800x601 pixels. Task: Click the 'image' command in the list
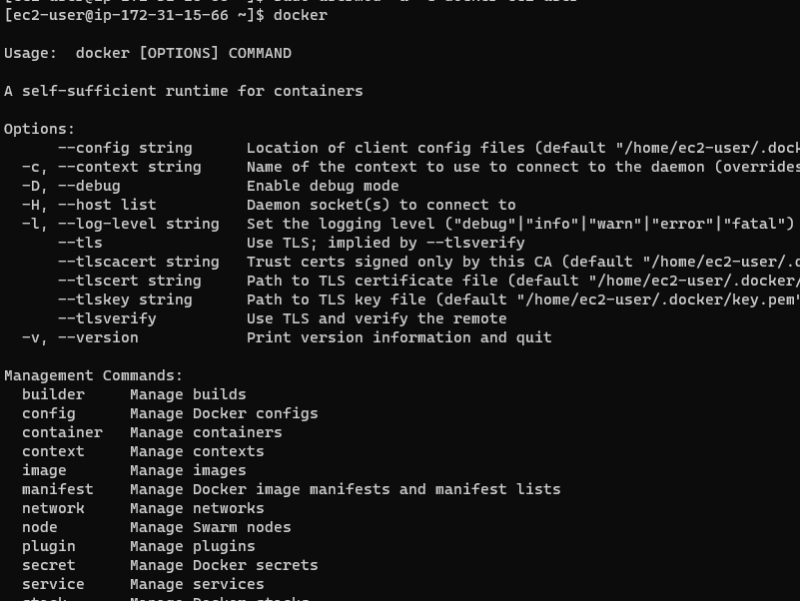[x=44, y=470]
